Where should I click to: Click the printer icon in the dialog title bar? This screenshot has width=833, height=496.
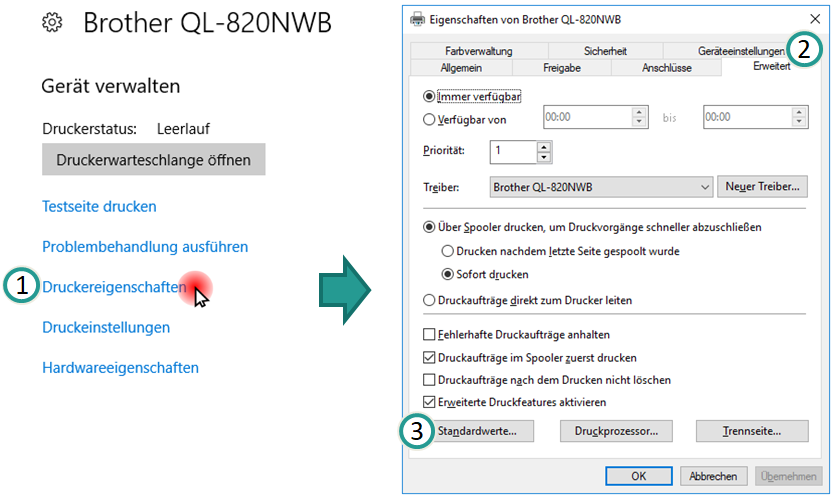tap(418, 20)
